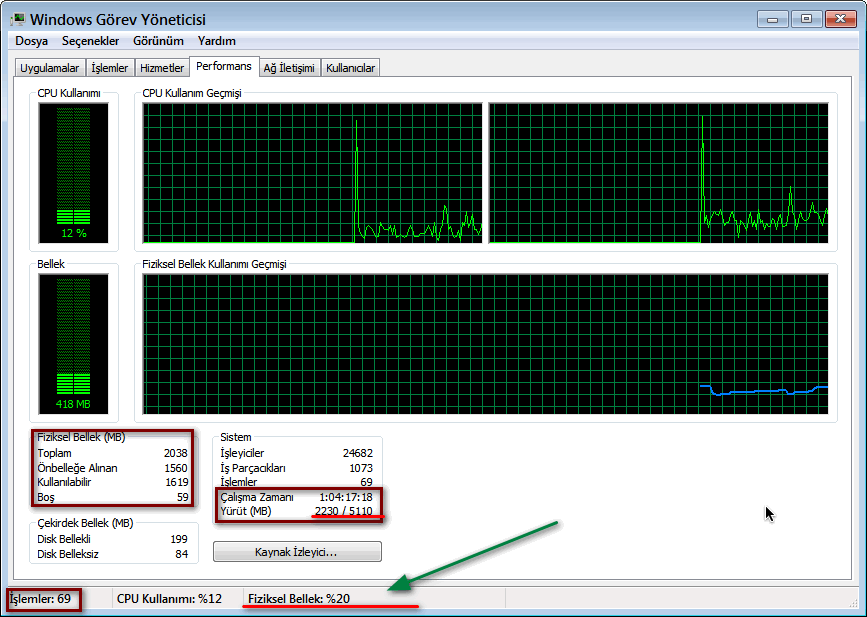Click the Çalışma Zamanı value 1:04:17:18
This screenshot has width=867, height=617.
346,497
